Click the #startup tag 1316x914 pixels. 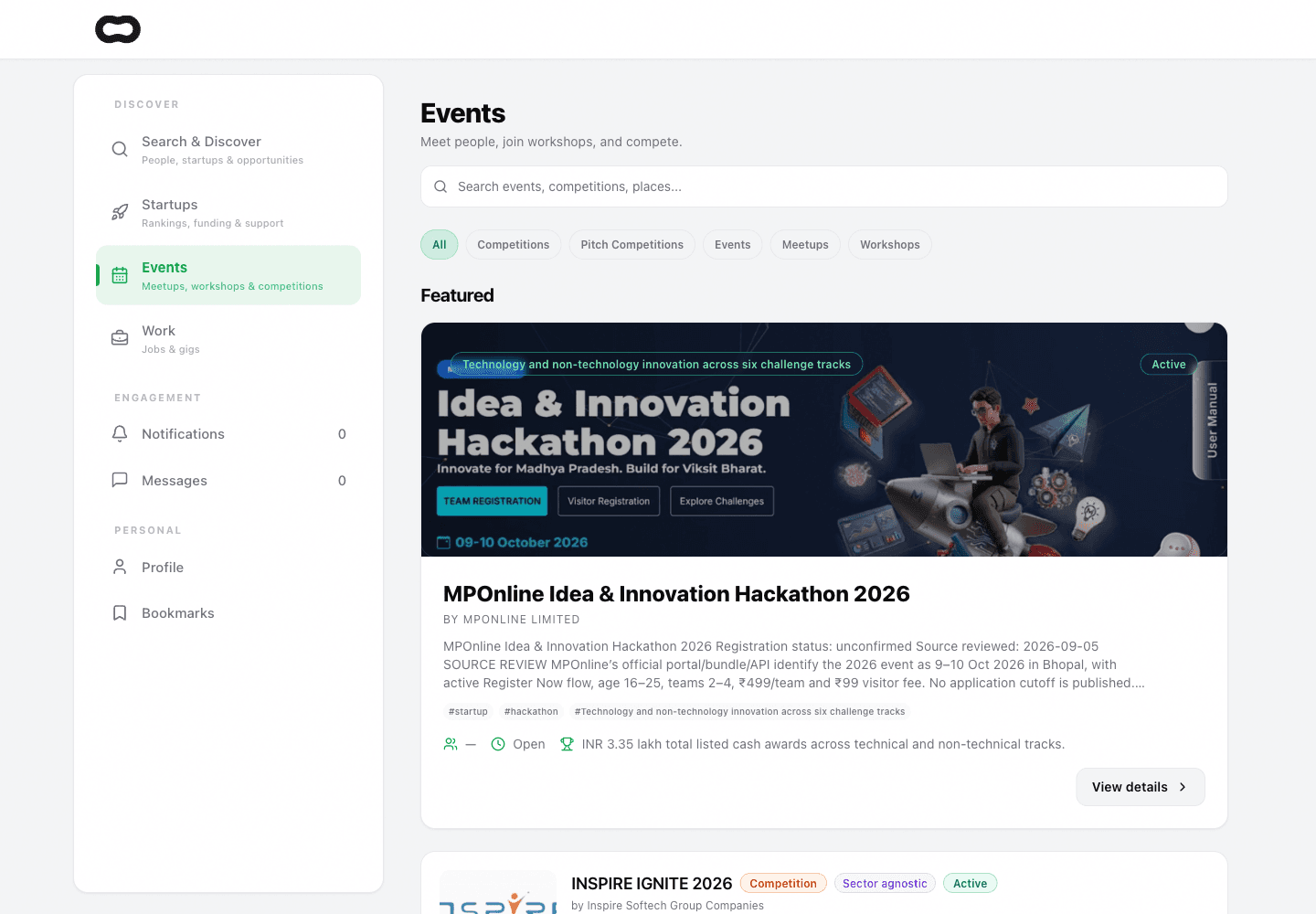468,711
